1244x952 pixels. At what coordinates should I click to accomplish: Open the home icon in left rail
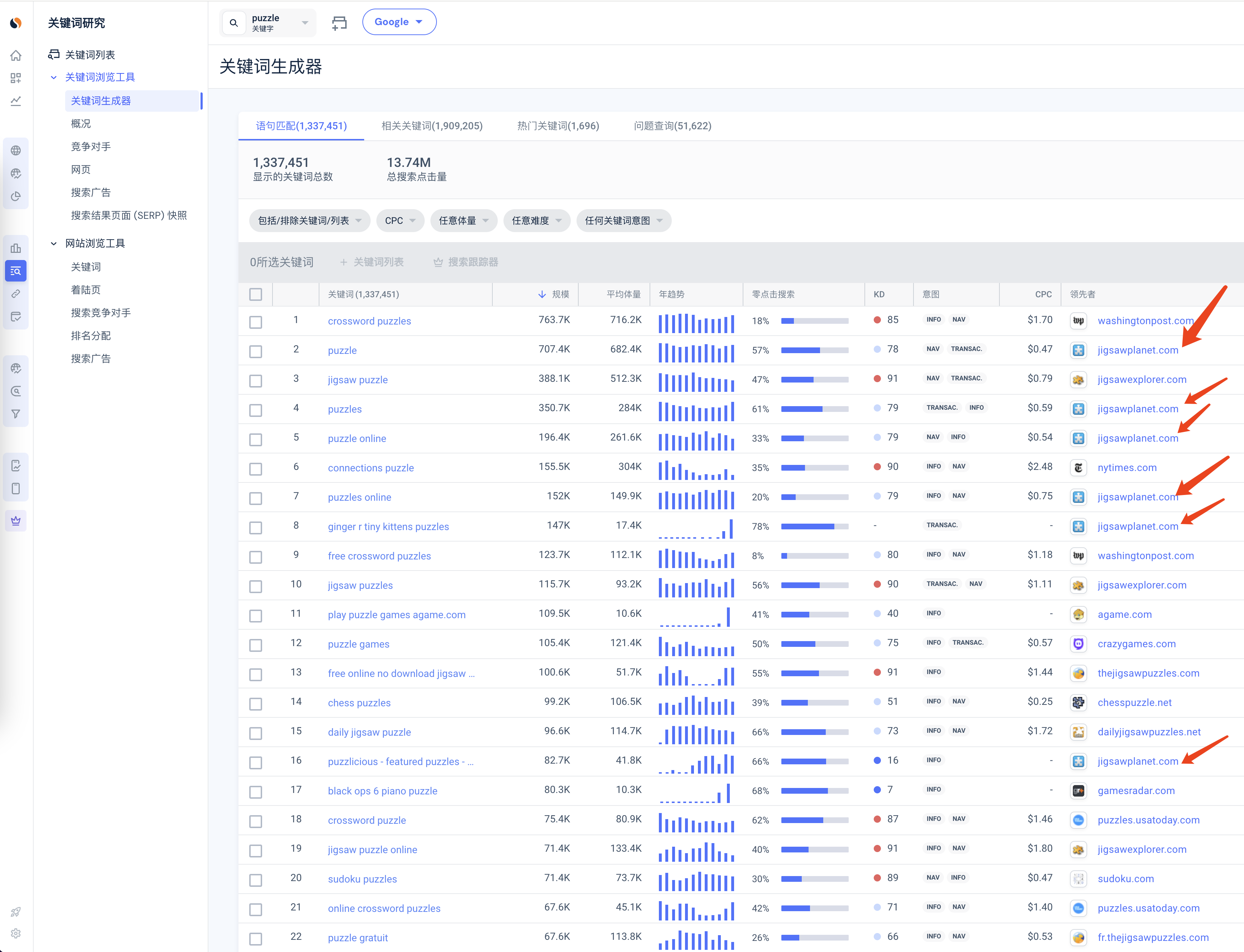coord(16,56)
